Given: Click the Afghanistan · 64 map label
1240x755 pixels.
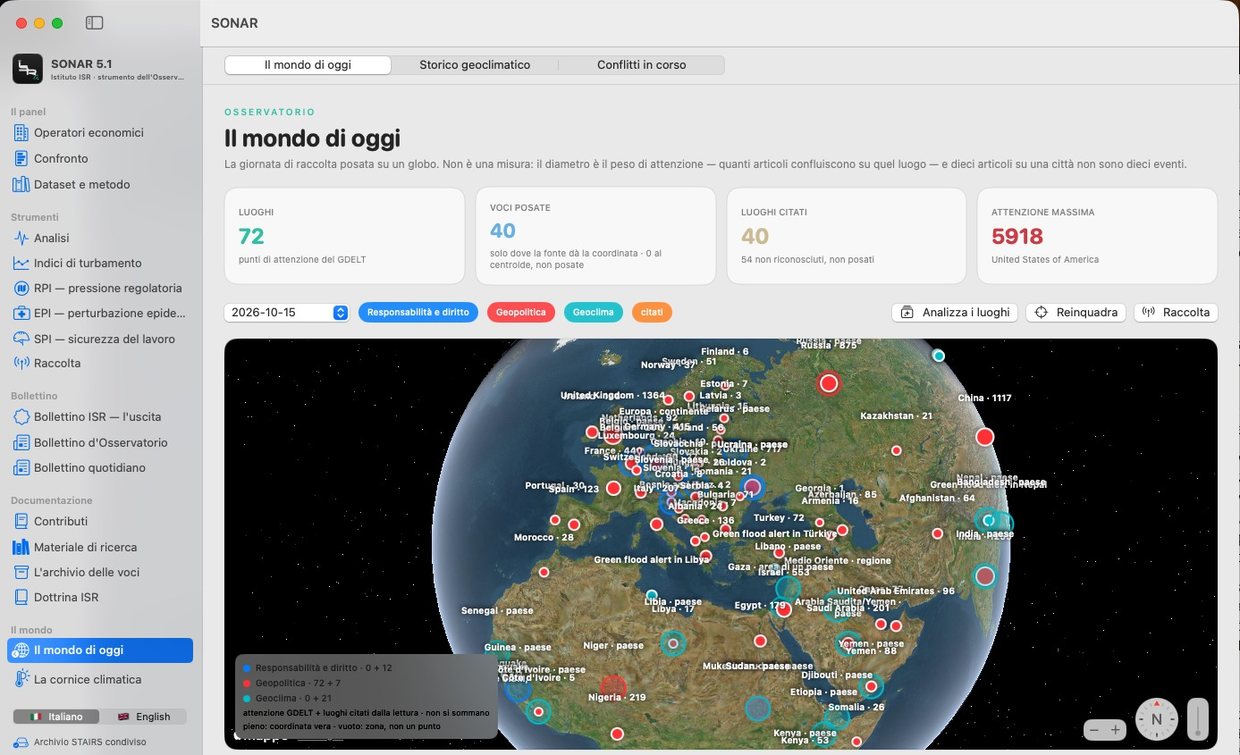Looking at the screenshot, I should [937, 498].
